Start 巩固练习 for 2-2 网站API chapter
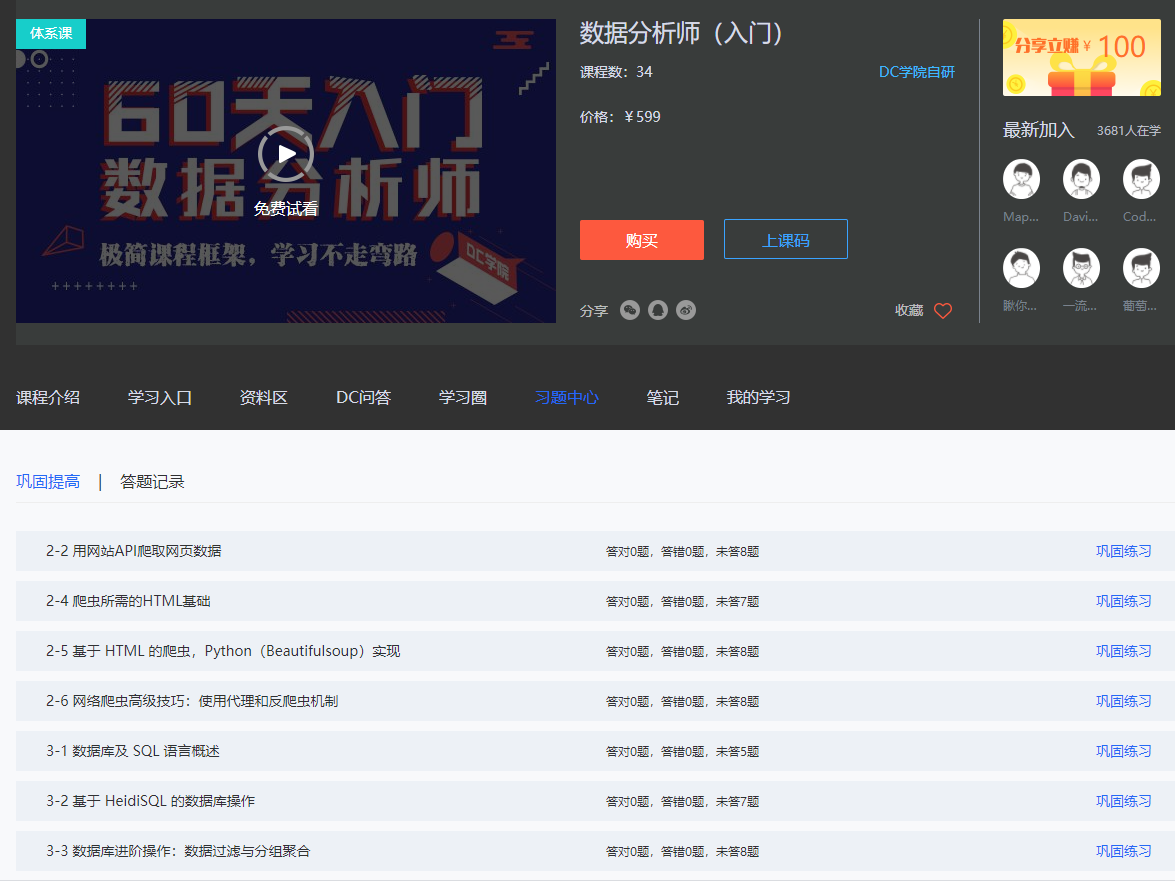 pos(1123,551)
